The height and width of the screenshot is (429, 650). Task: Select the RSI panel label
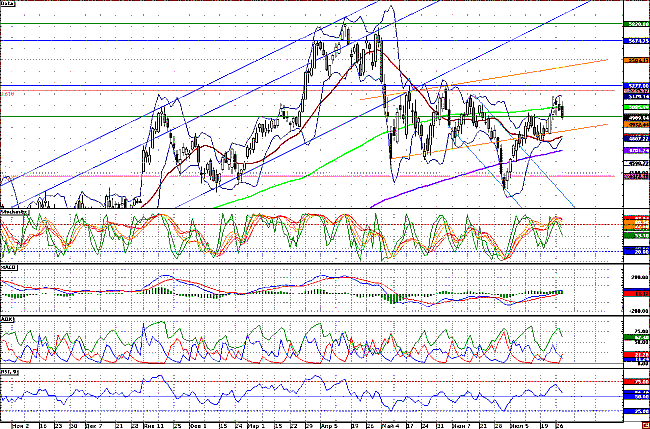click(10, 372)
